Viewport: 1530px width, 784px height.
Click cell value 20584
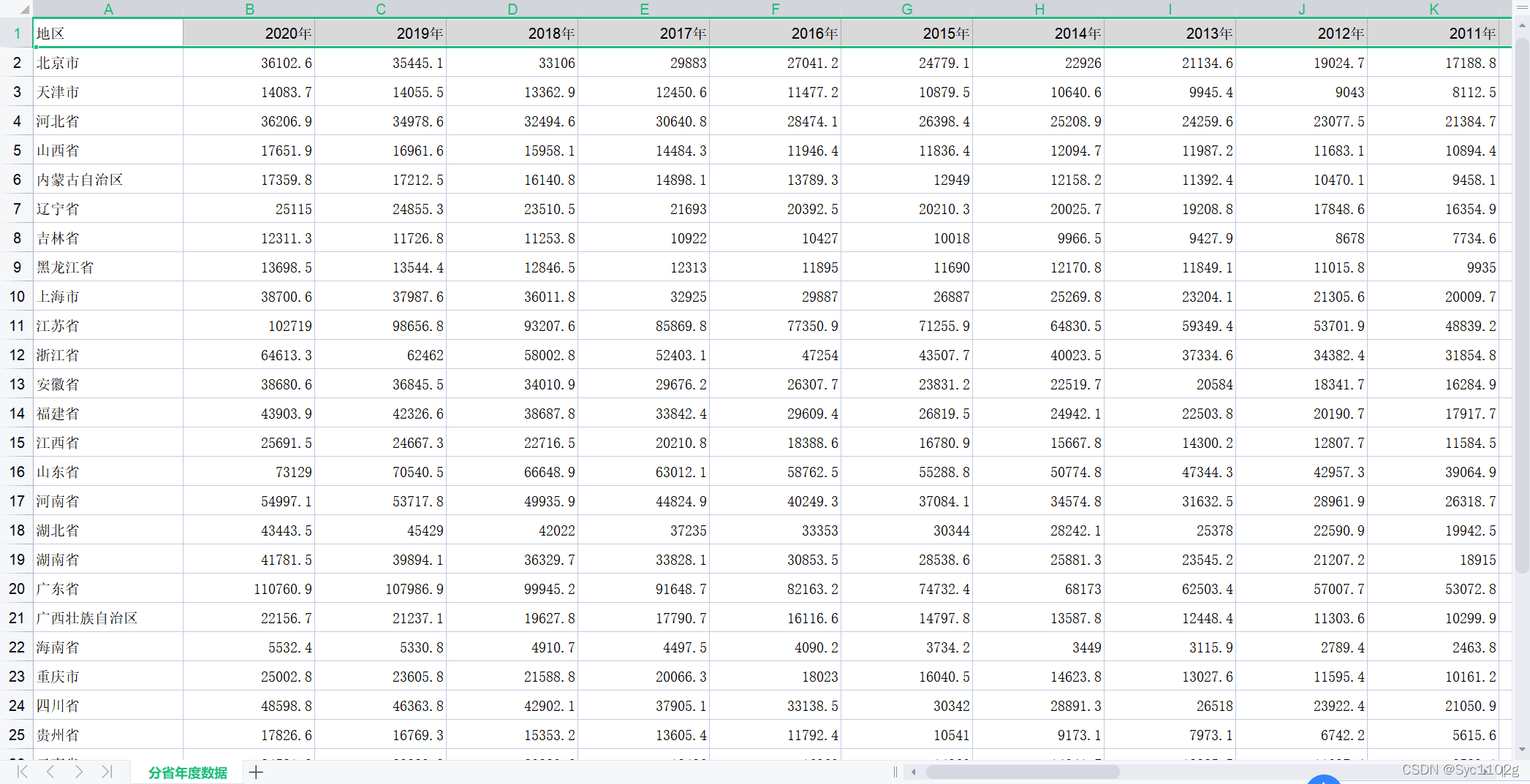coord(1170,384)
